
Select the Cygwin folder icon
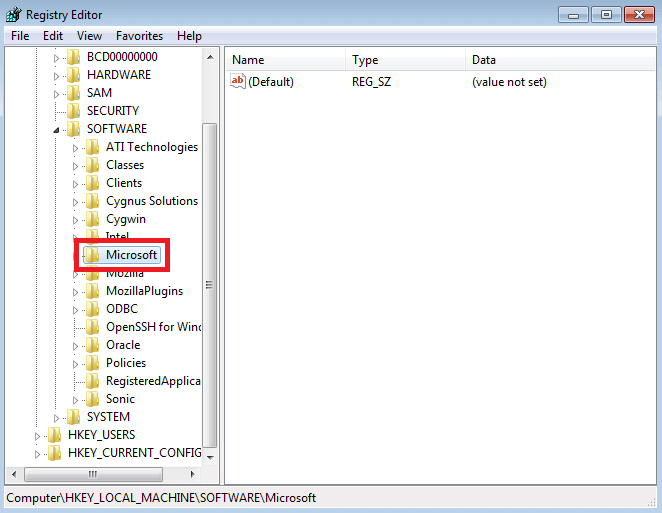click(x=92, y=219)
